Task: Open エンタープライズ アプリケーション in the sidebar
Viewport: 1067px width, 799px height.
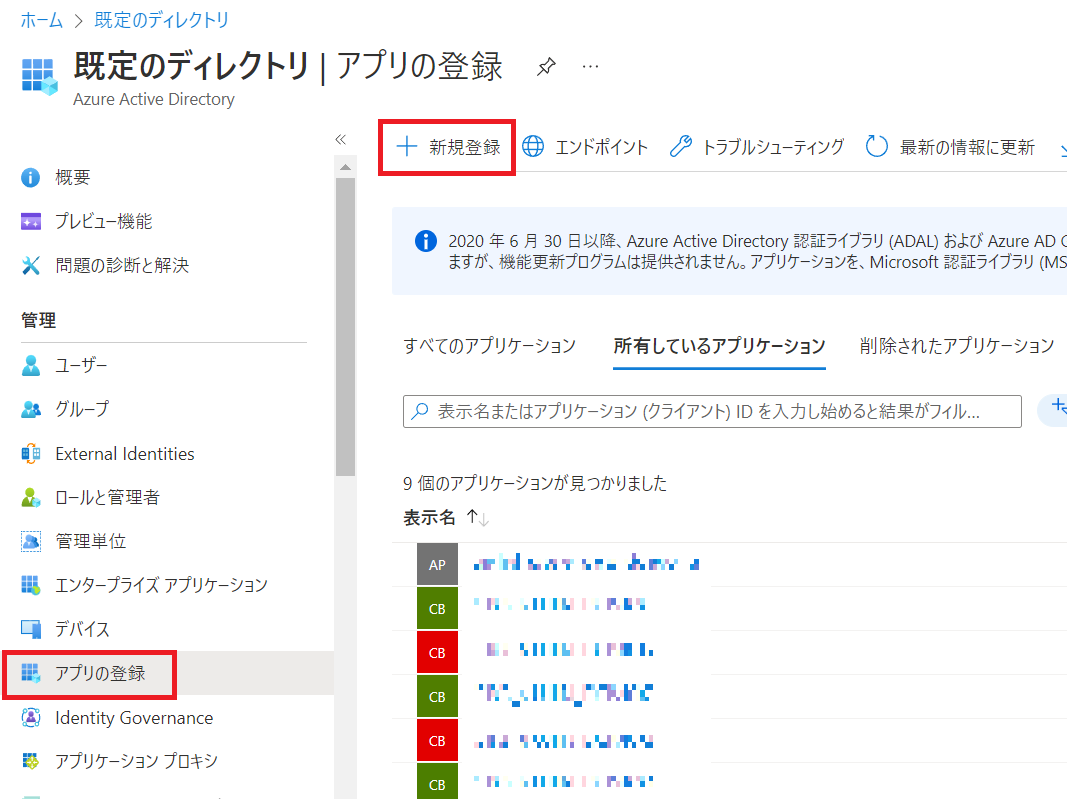Action: 161,585
